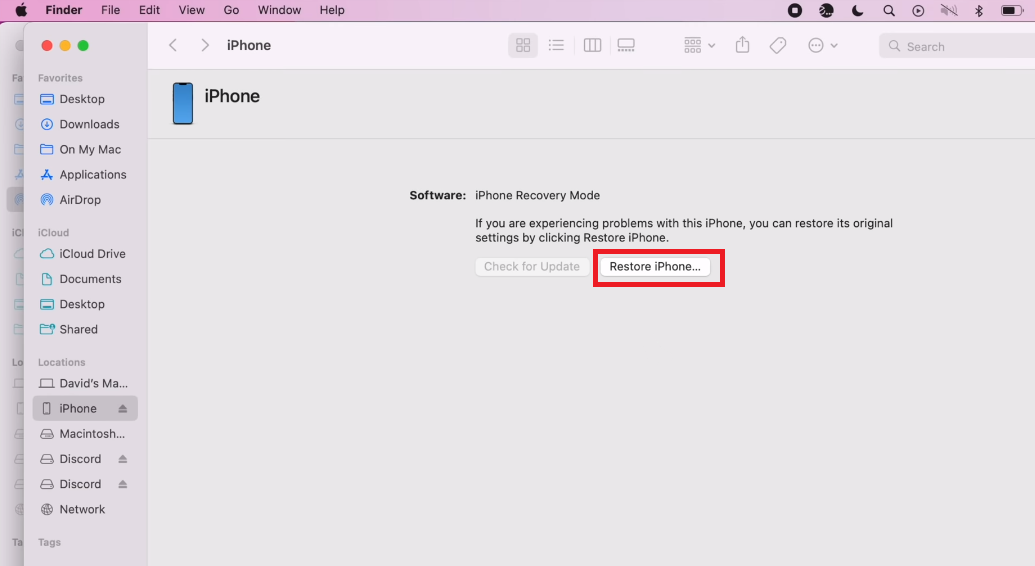Click the Favorites section header

(x=60, y=78)
